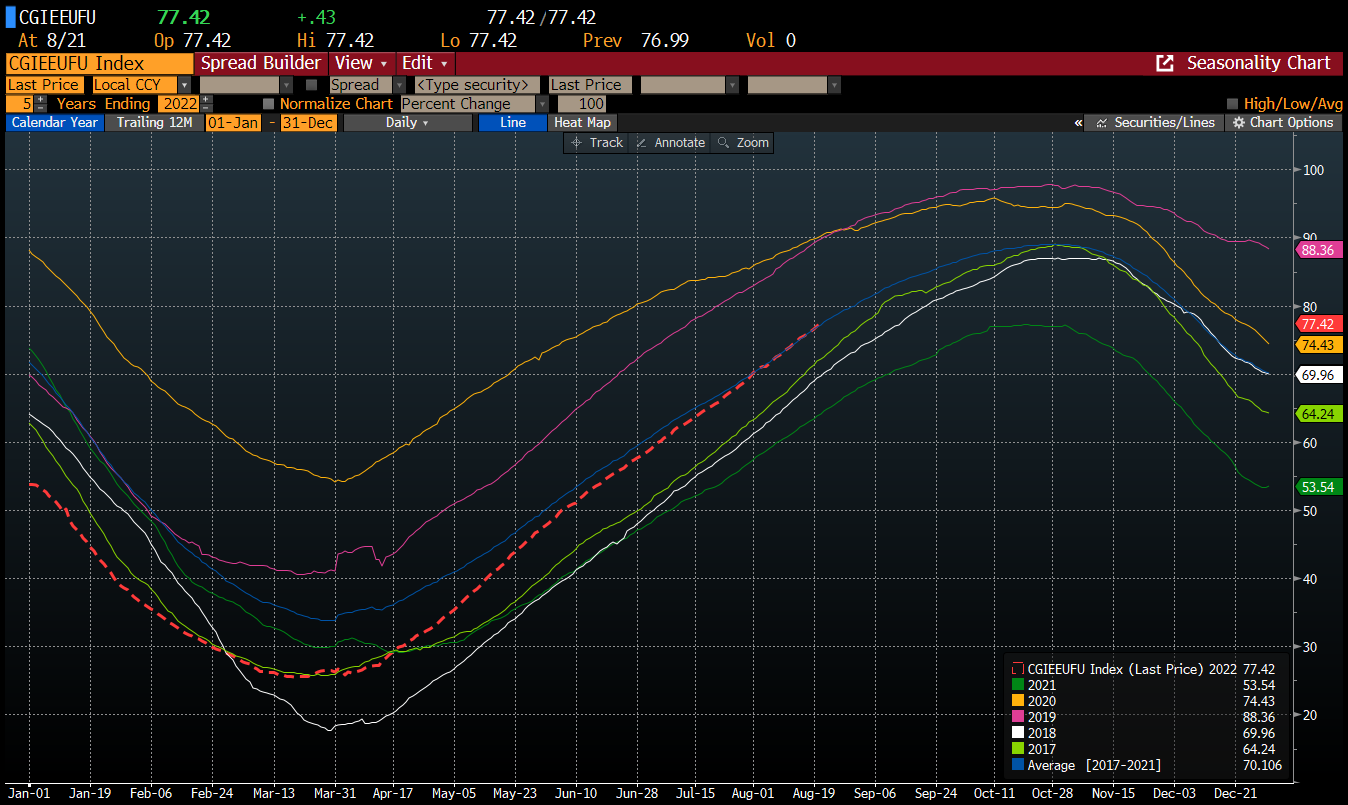Click the Securities/Lines chart icon
Image resolution: width=1348 pixels, height=805 pixels.
pyautogui.click(x=1101, y=123)
